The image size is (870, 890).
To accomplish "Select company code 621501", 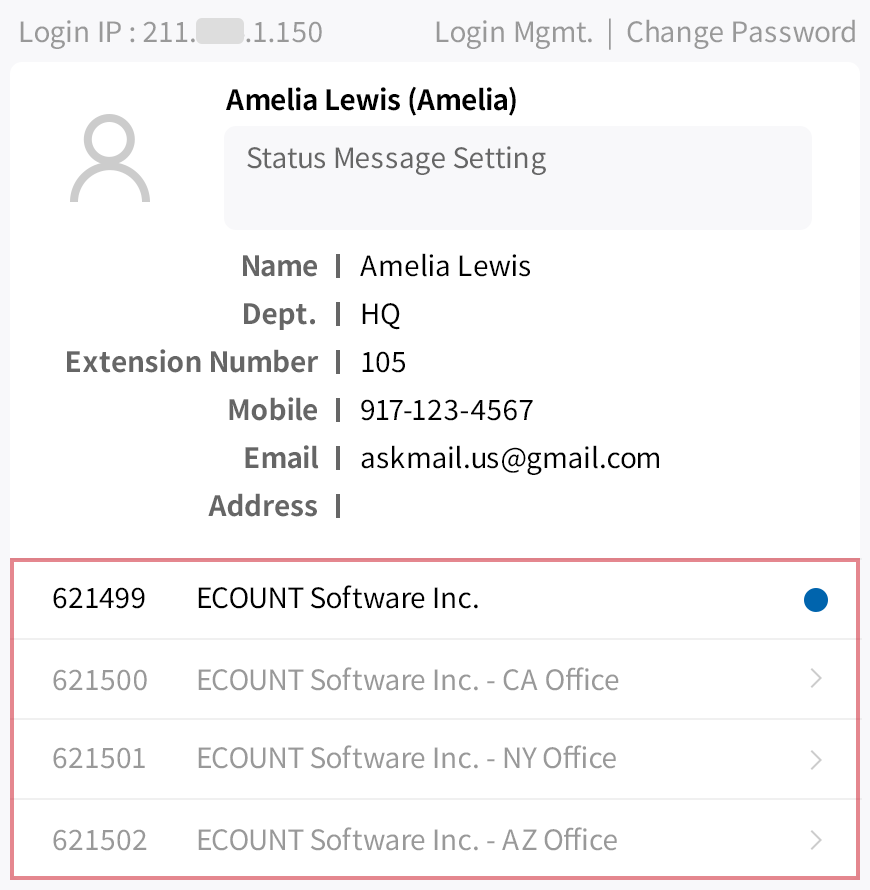I will [99, 759].
